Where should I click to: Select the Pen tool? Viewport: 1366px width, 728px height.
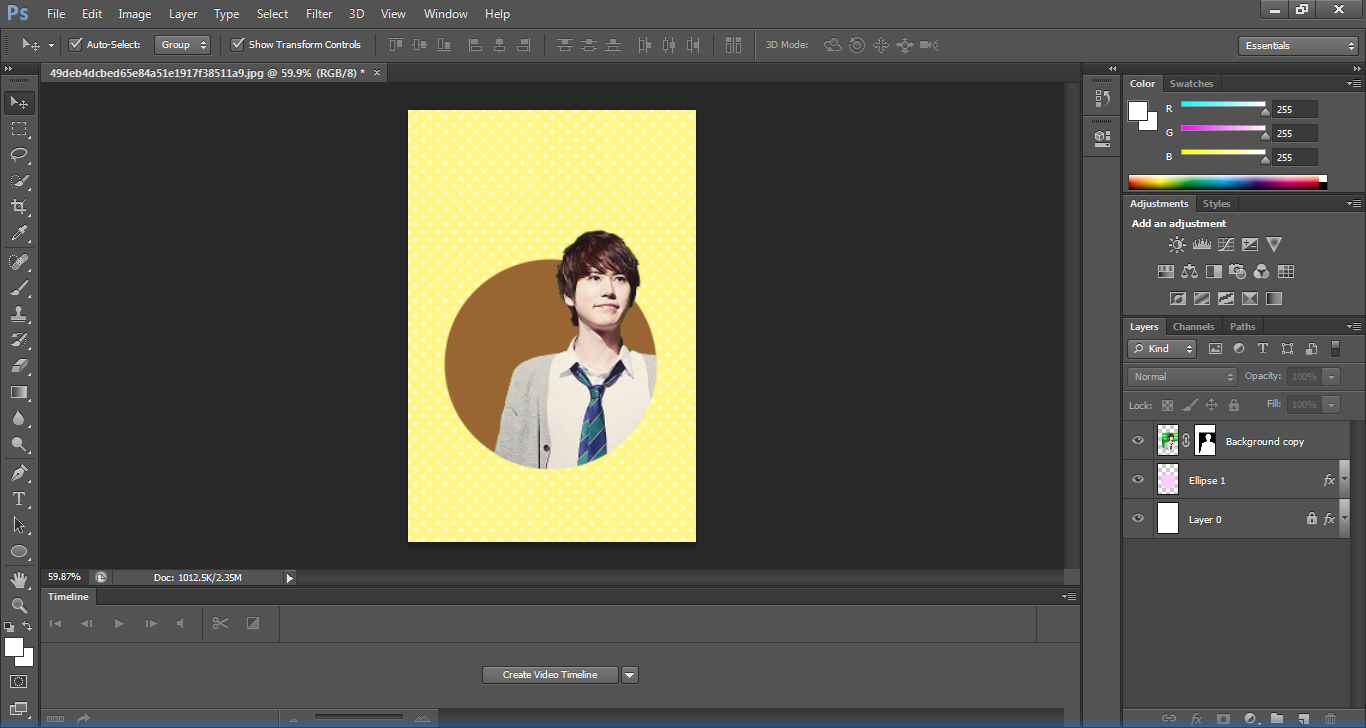[19, 472]
